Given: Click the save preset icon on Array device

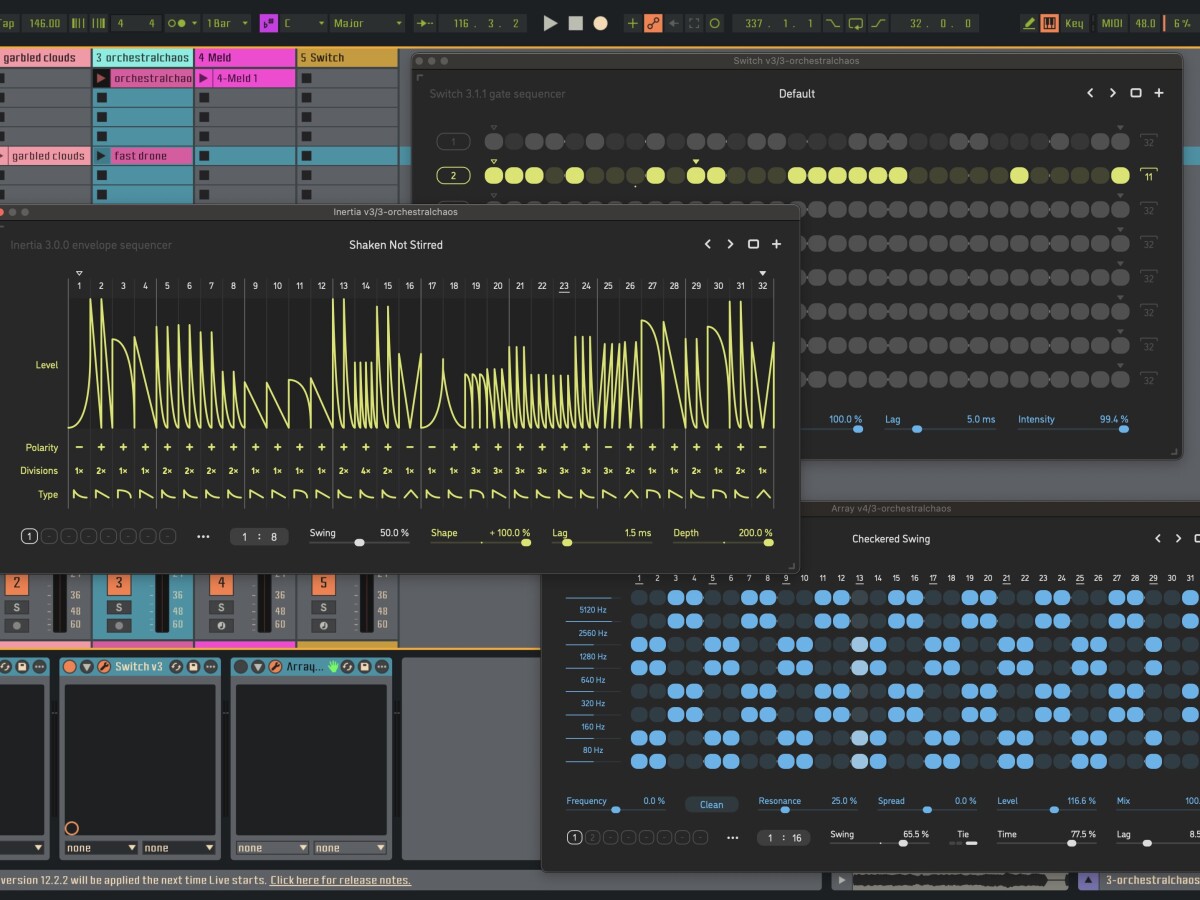Looking at the screenshot, I should click(x=364, y=667).
